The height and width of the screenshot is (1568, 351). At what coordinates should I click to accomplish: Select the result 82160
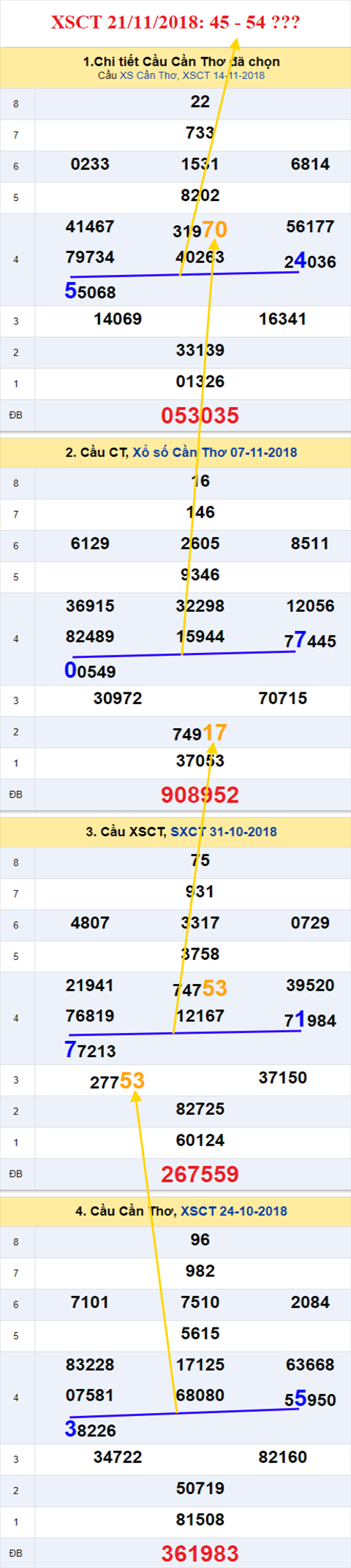click(x=283, y=1458)
